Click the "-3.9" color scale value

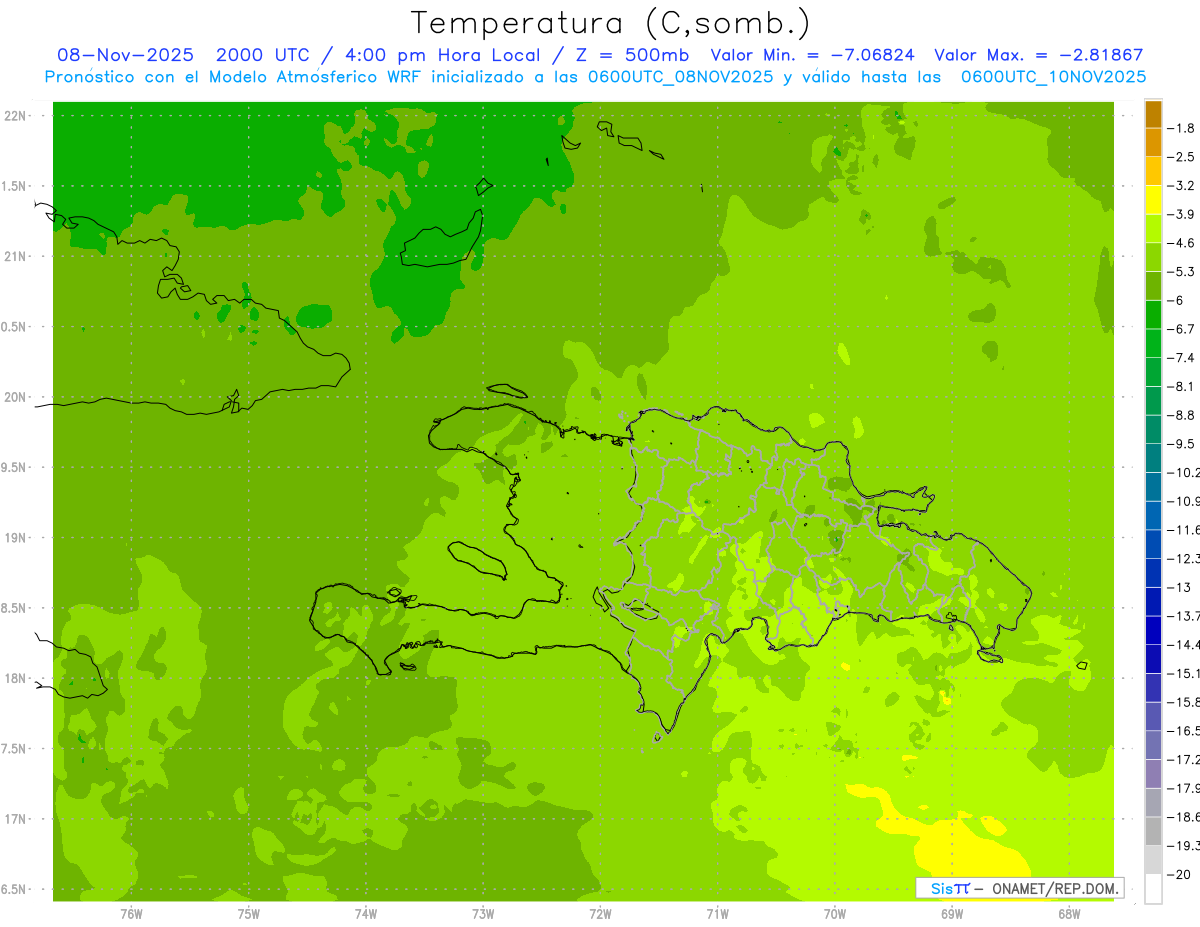pos(1181,214)
